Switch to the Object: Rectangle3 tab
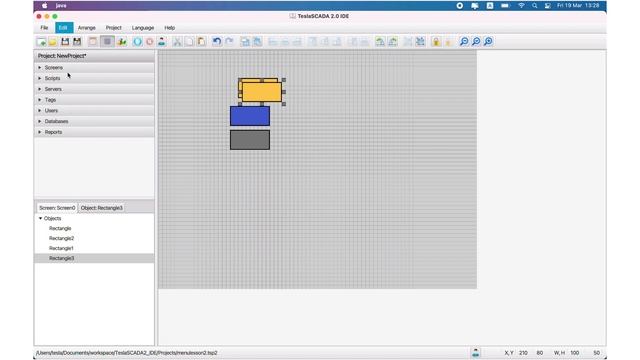This screenshot has width=640, height=360. [102, 208]
